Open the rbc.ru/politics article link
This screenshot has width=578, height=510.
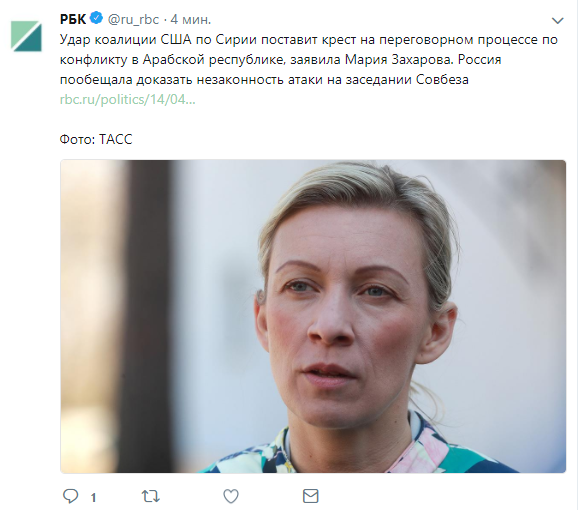[128, 99]
